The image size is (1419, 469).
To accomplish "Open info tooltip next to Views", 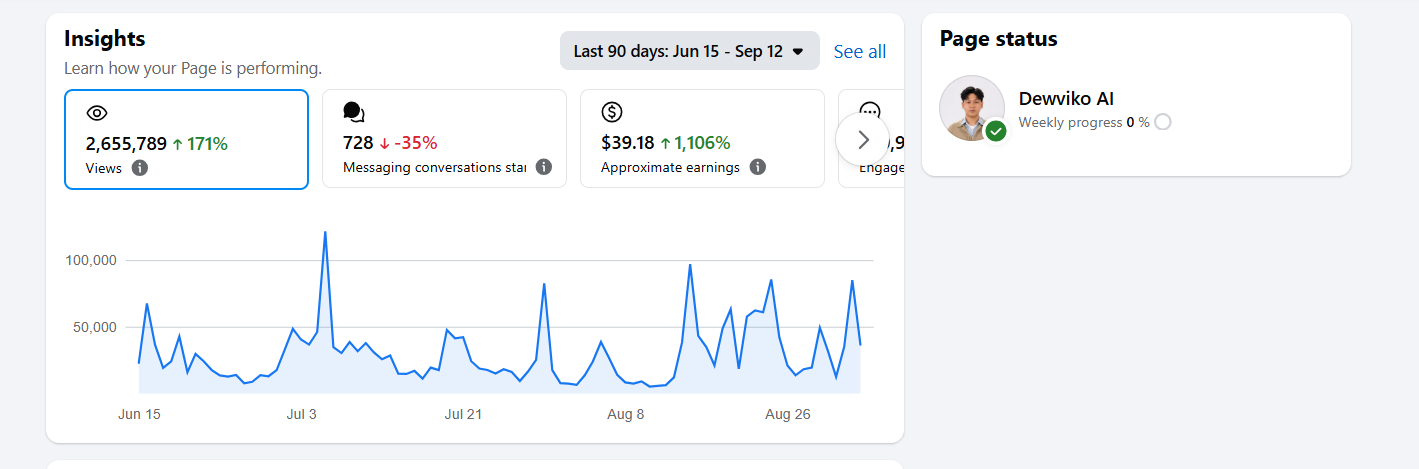I will click(x=140, y=168).
